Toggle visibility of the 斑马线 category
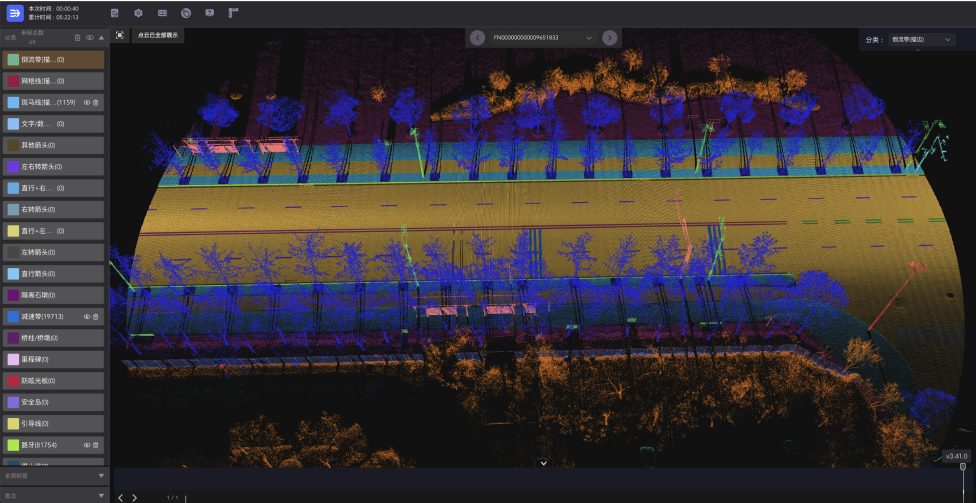Screen dimensions: 976x503 (86, 102)
